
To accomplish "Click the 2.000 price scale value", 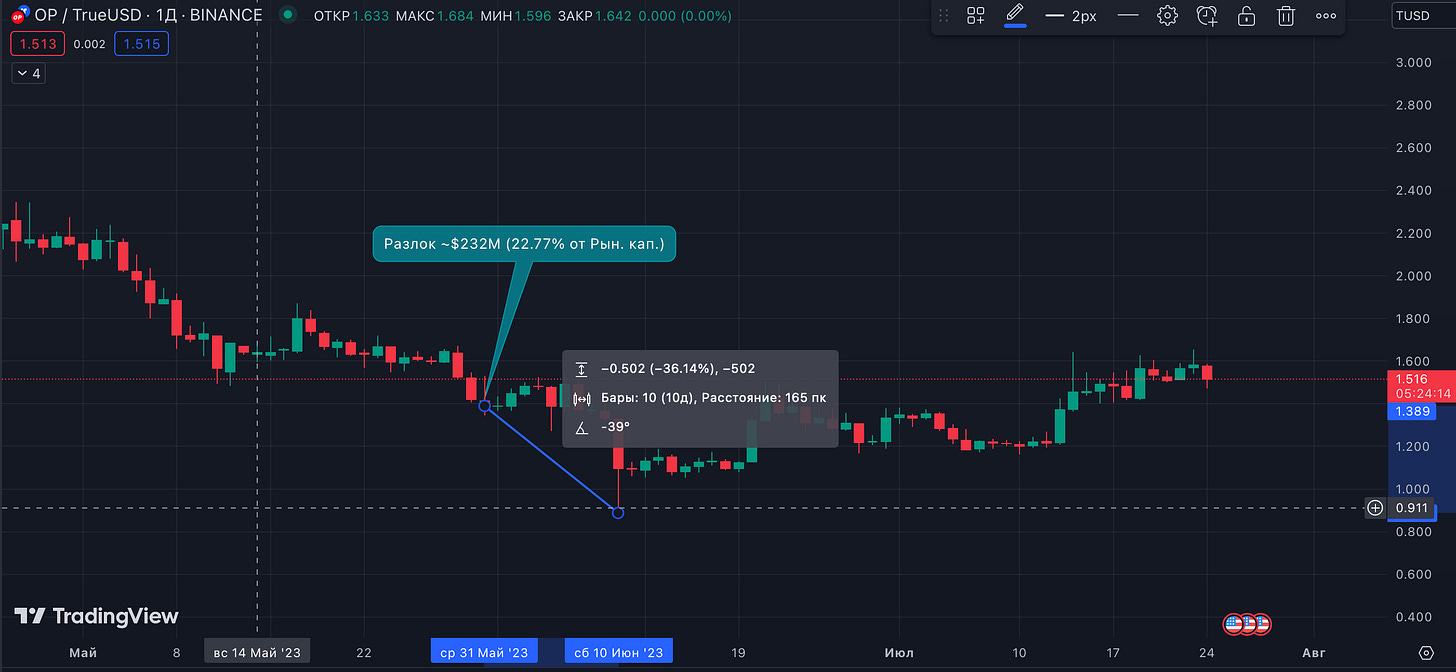I will point(1412,276).
